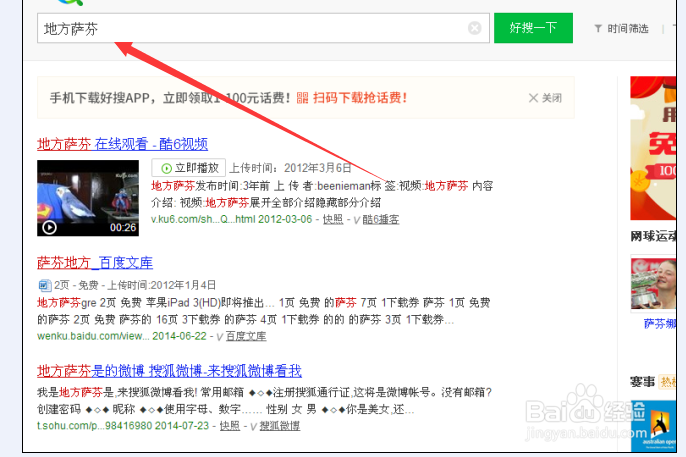Open the Australian Open logo thumbnail

coord(654,426)
